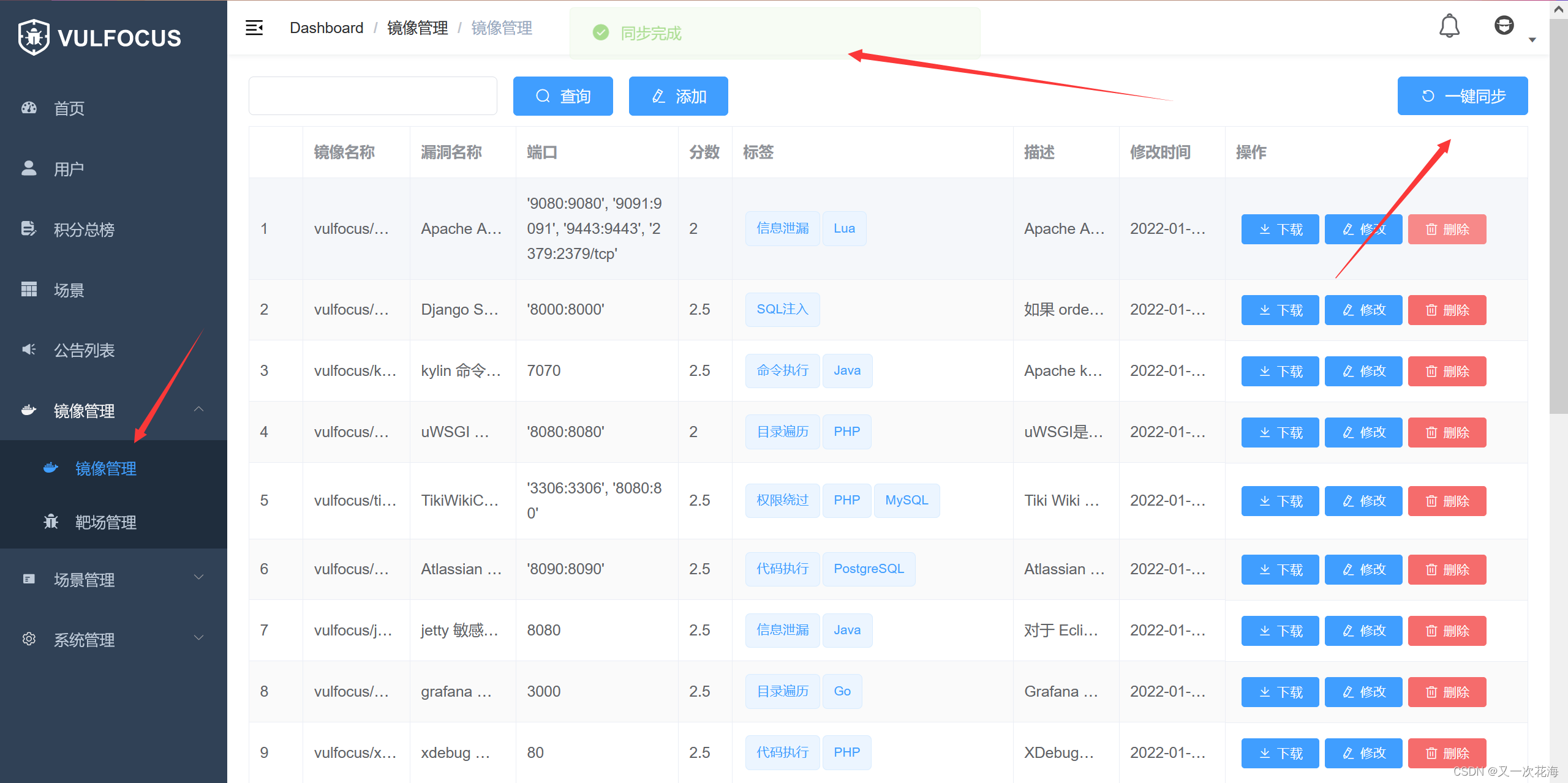Delete TikiWikiC… row 5 image
1568x783 pixels.
point(1447,501)
